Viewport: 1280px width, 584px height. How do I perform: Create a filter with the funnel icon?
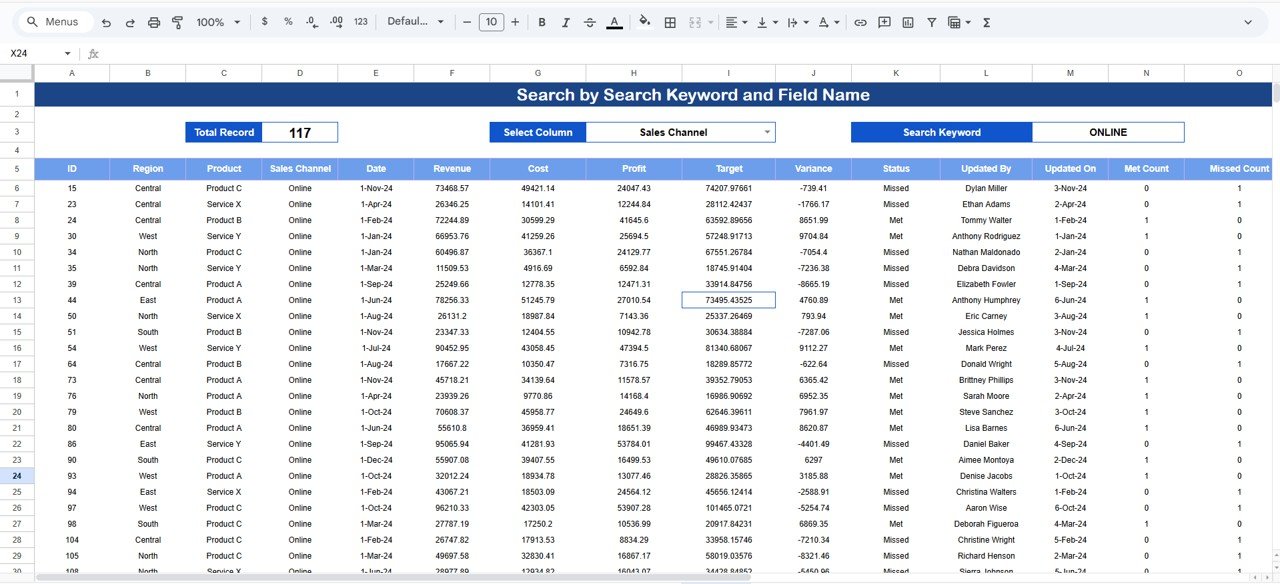(x=932, y=22)
